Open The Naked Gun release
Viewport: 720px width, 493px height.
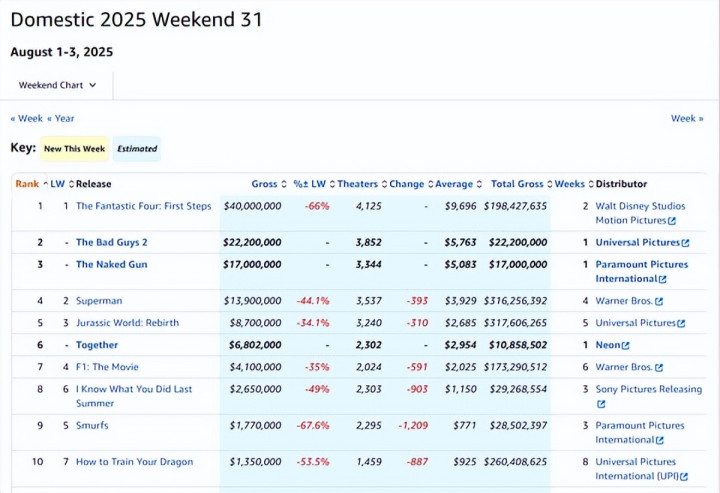point(112,264)
